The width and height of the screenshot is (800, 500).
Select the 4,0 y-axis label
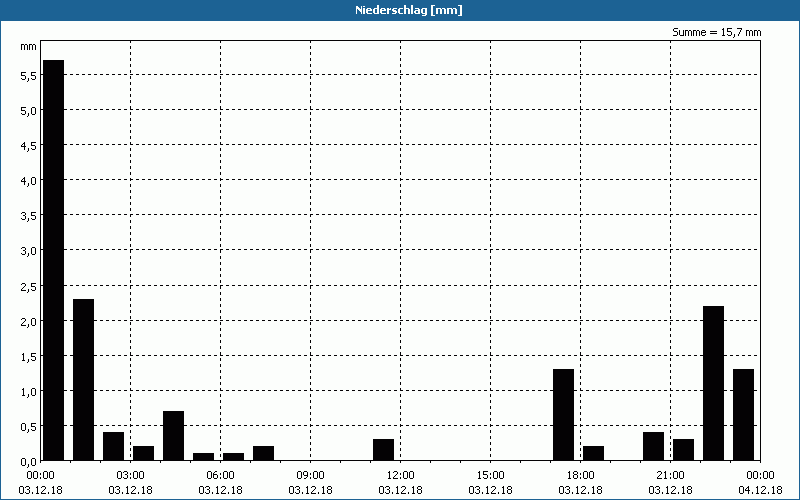(x=28, y=181)
